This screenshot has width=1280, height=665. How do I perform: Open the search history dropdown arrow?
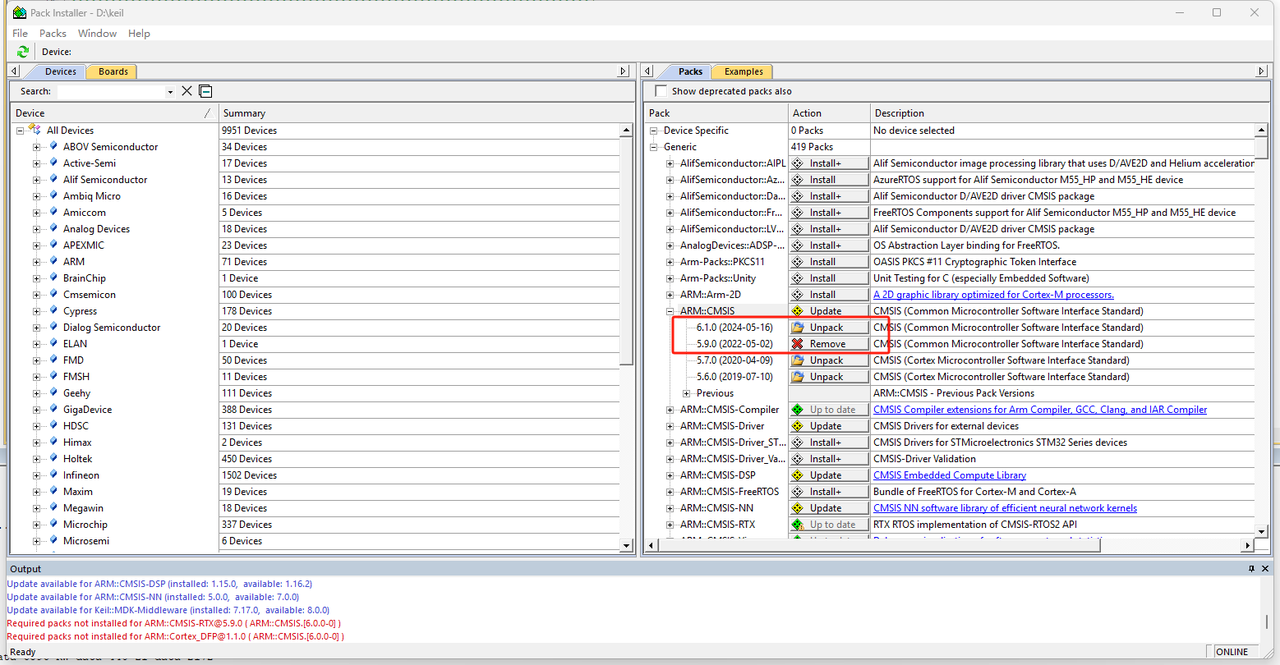tap(169, 92)
